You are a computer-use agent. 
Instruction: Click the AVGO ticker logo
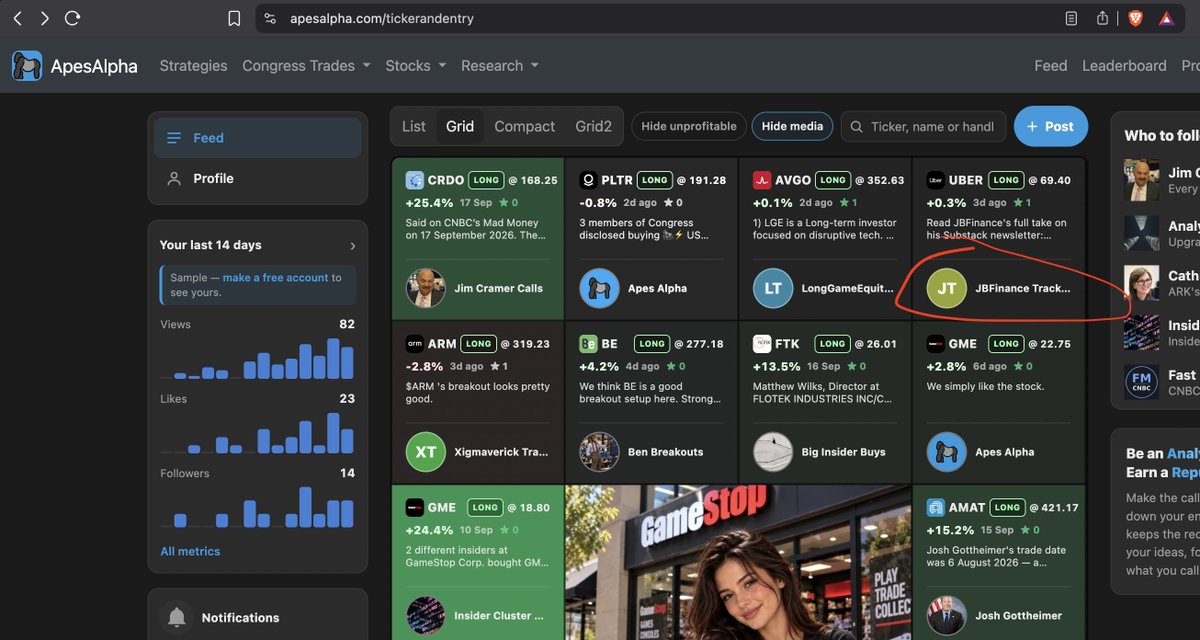(762, 180)
